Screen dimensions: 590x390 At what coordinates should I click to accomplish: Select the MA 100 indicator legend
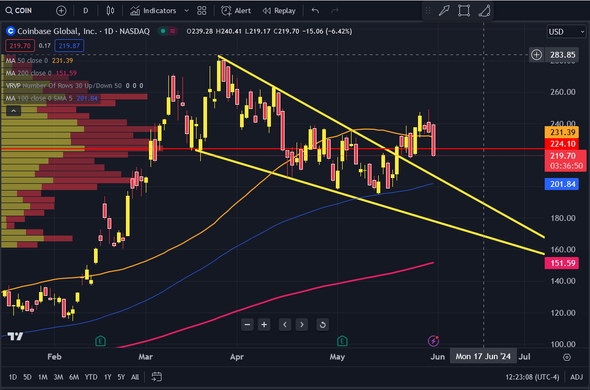point(52,98)
